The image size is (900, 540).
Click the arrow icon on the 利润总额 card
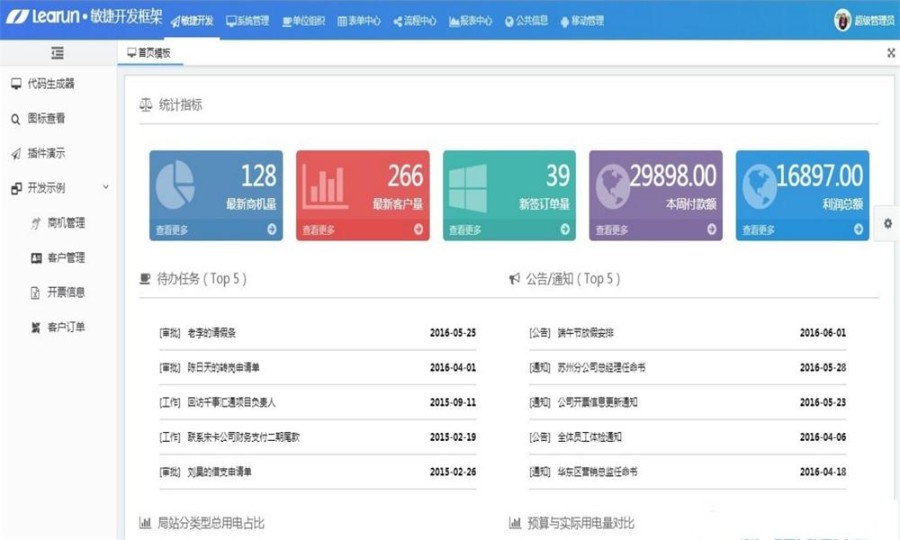(x=858, y=229)
